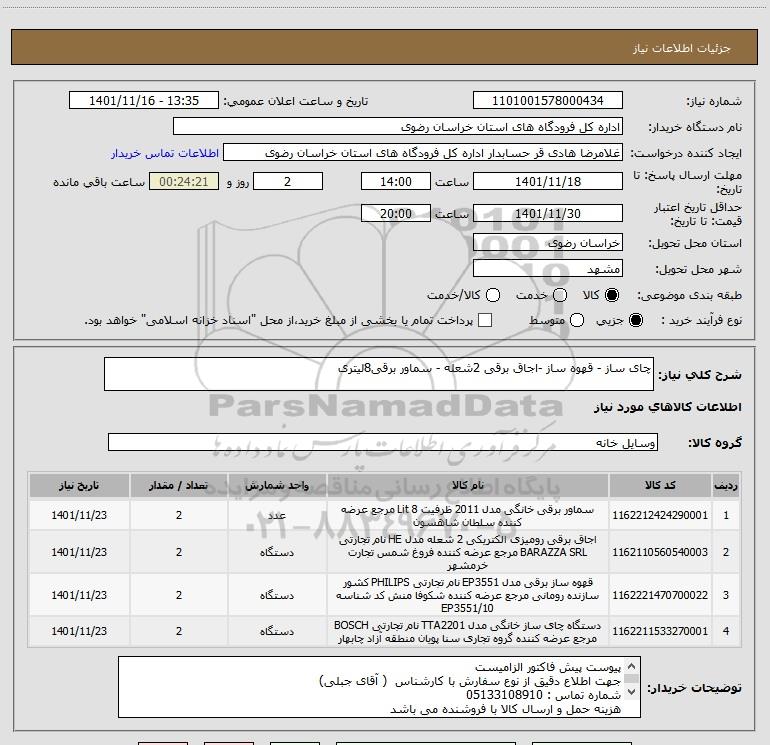This screenshot has height=745, width=770.
Task: Click the remaining days field showing 2
Action: tap(288, 181)
